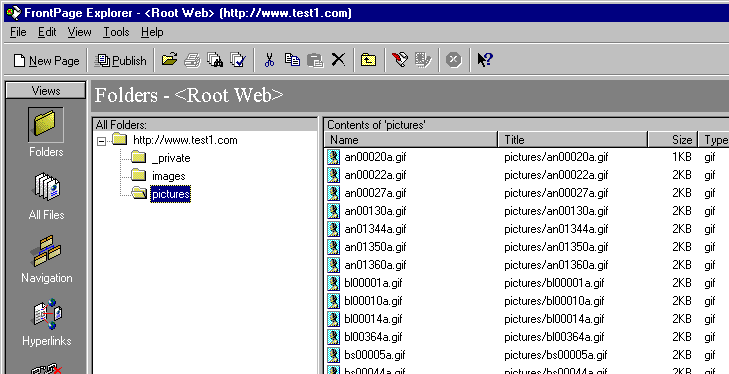Click the 1KB size of an00020a.gif
This screenshot has width=729, height=374.
click(682, 157)
